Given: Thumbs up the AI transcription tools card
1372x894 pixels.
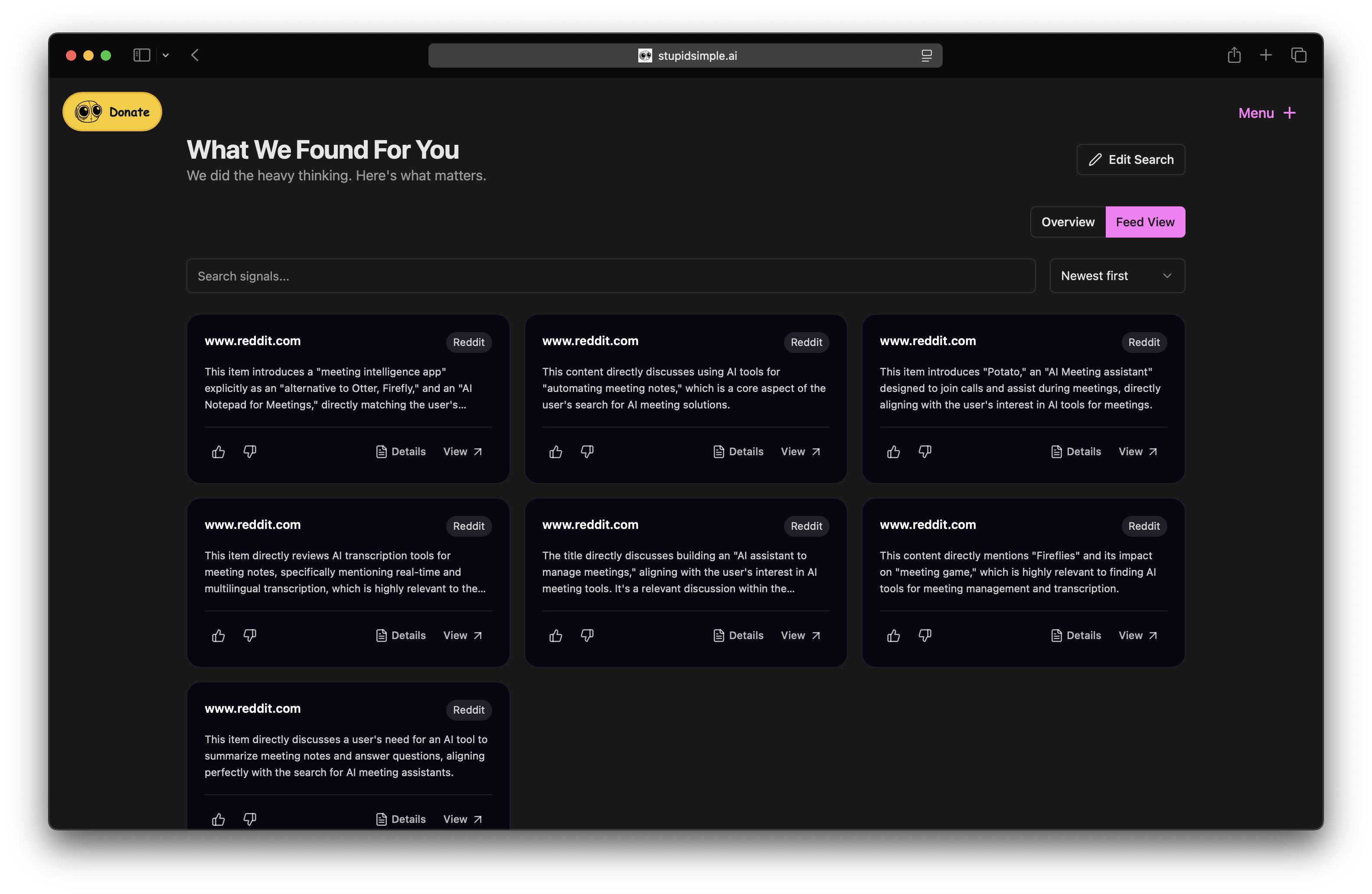Looking at the screenshot, I should tap(218, 635).
